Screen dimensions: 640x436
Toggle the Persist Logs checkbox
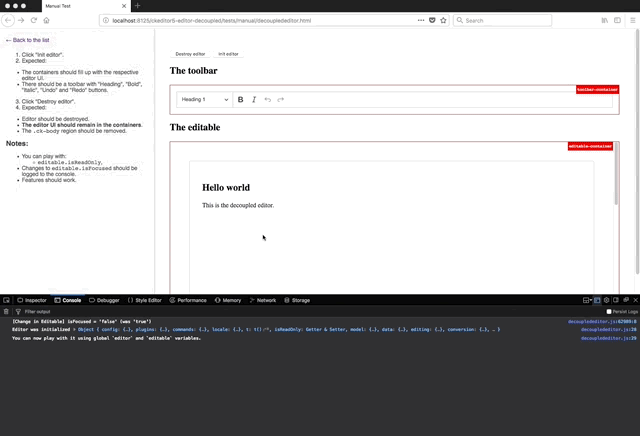click(x=609, y=311)
